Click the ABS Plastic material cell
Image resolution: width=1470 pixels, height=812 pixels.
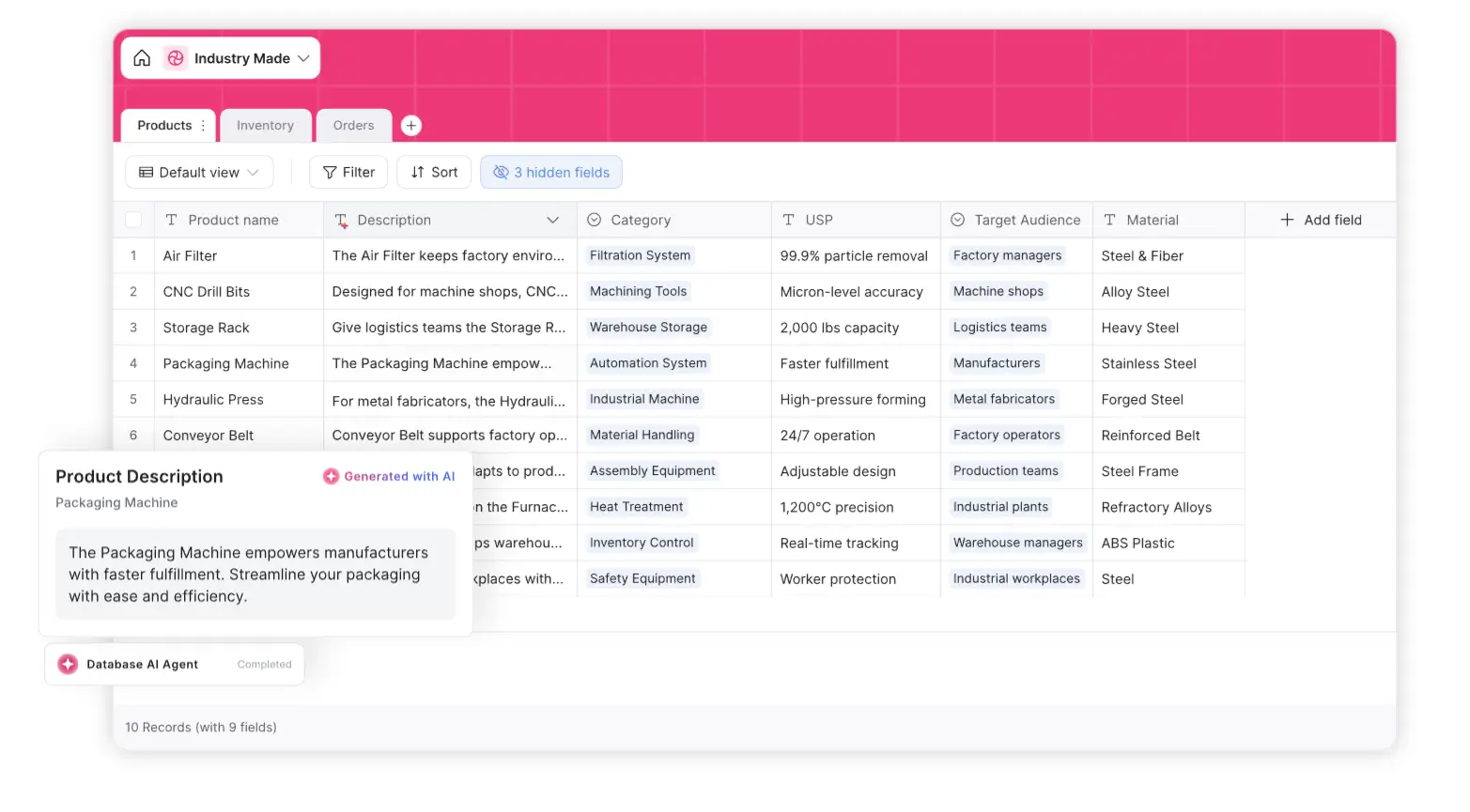[1169, 543]
